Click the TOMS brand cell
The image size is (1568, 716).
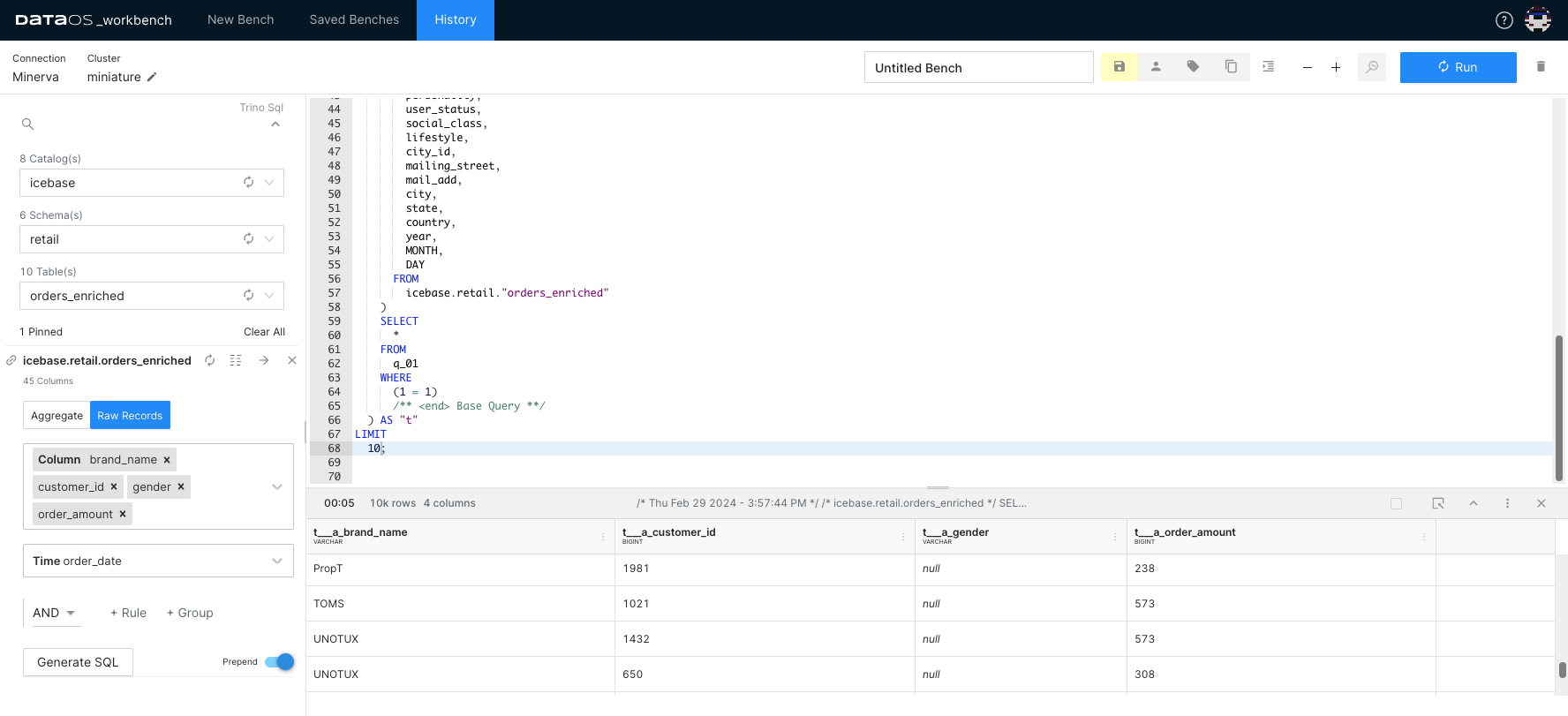(x=460, y=604)
